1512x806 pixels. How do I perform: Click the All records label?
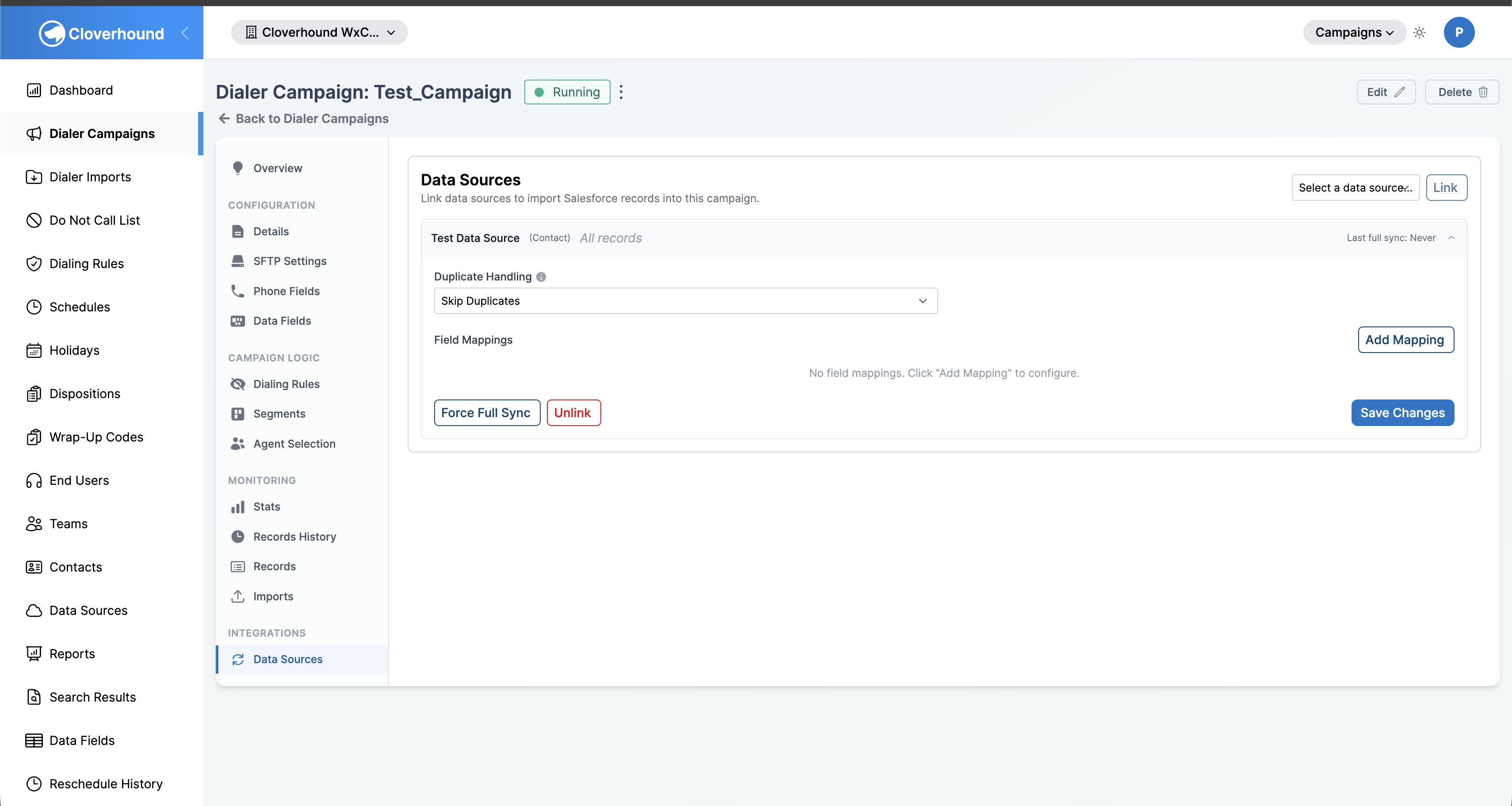pyautogui.click(x=611, y=238)
